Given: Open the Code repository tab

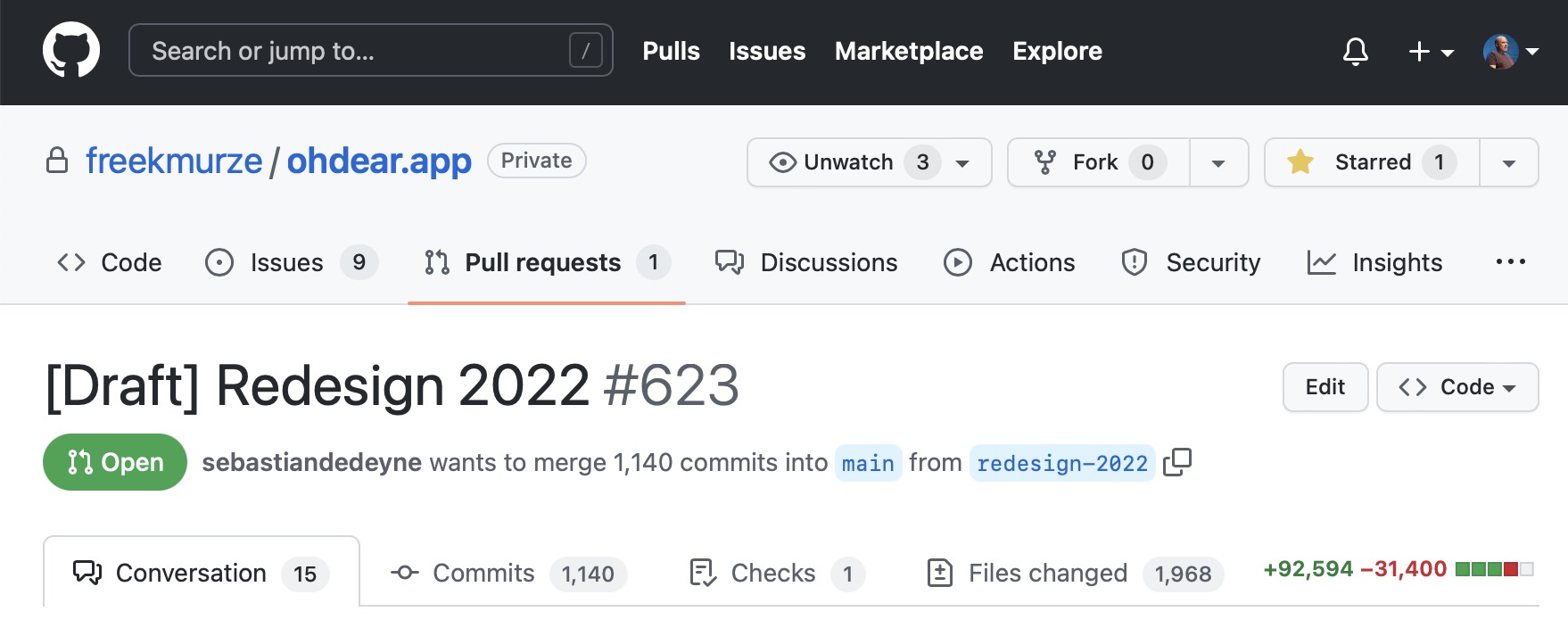Looking at the screenshot, I should tap(109, 262).
